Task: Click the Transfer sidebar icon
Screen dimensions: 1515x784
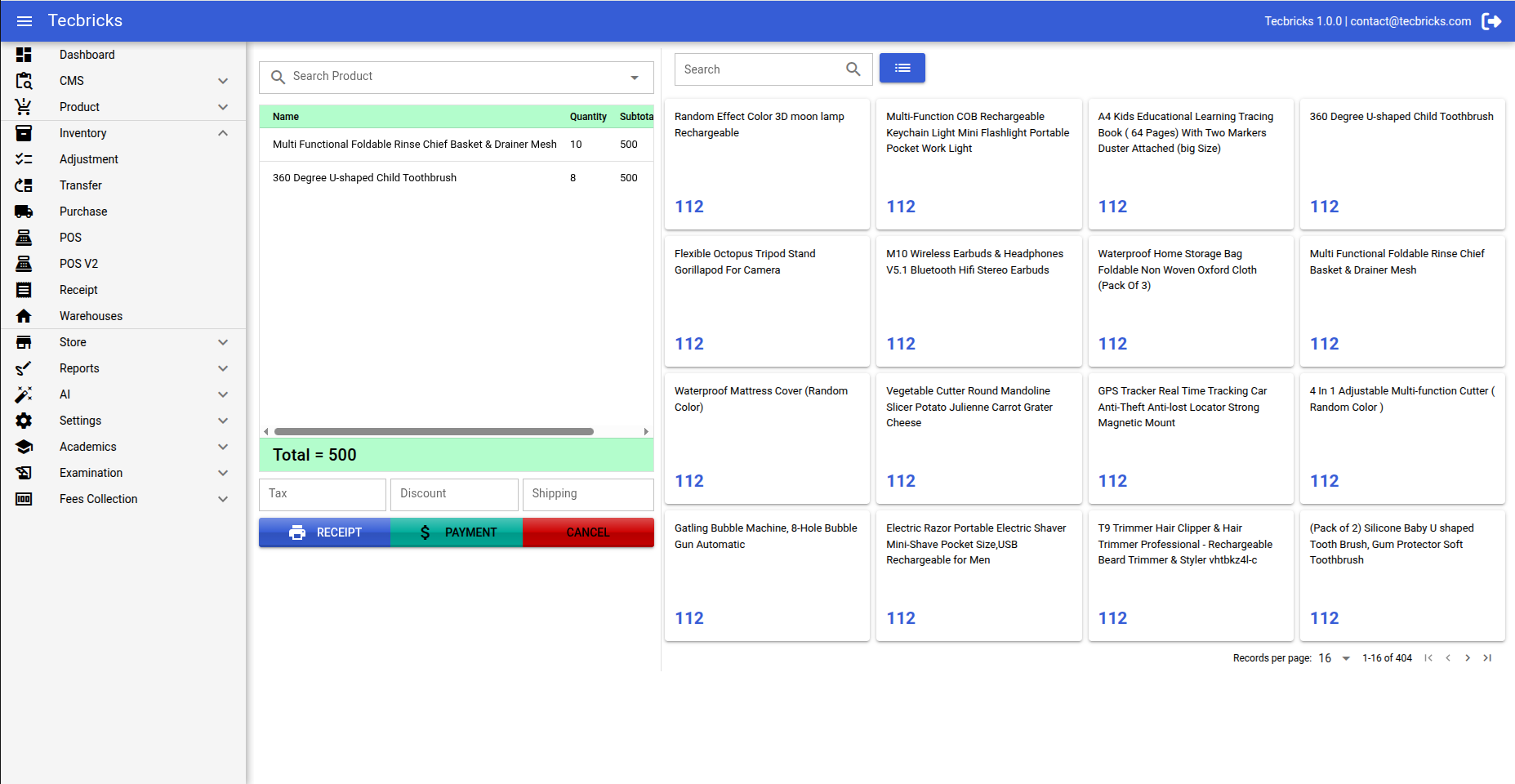Action: (x=24, y=185)
